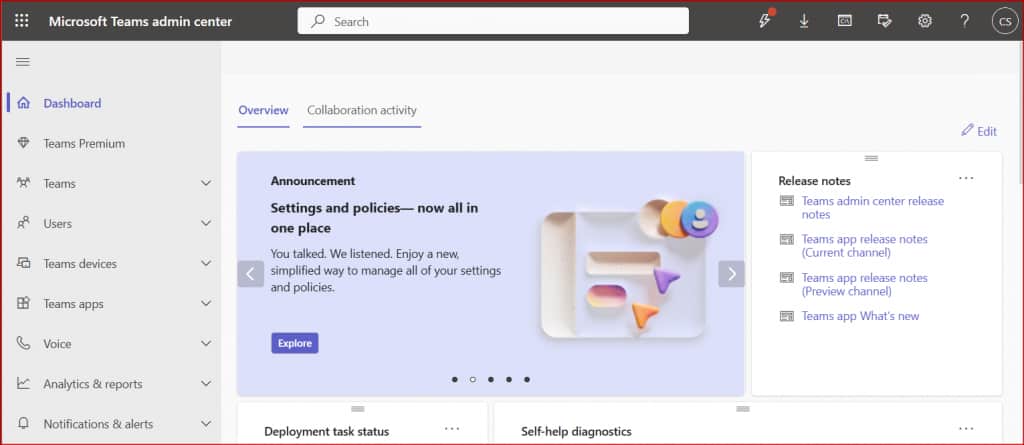Expand the Notifications & alerts chevron

(x=206, y=424)
